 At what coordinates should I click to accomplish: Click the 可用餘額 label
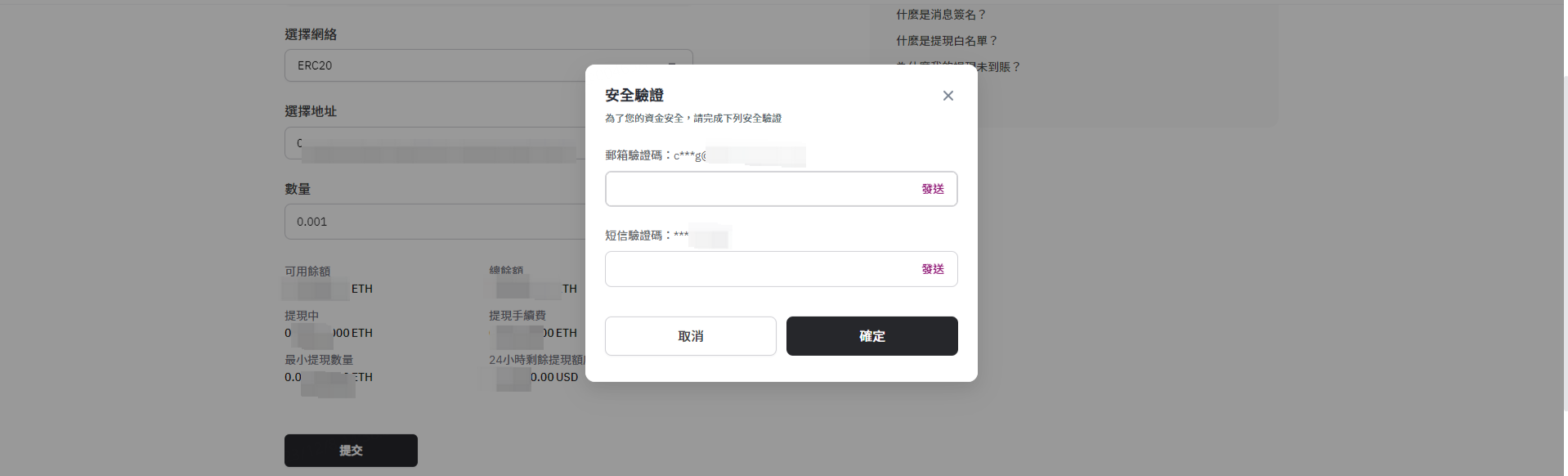click(x=307, y=272)
